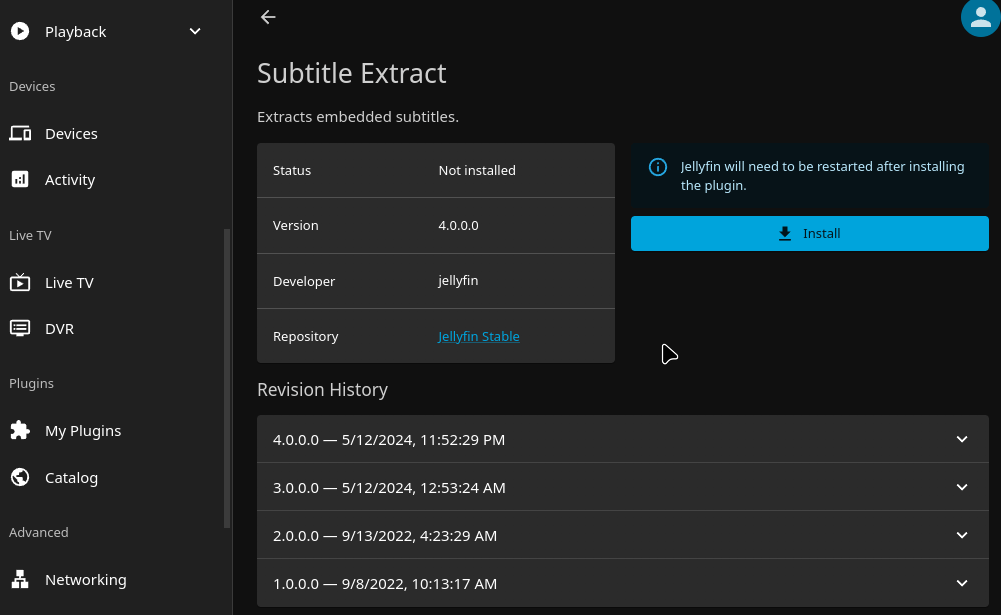Click the My Plugins puzzle icon
Viewport: 1001px width, 615px height.
[x=20, y=430]
